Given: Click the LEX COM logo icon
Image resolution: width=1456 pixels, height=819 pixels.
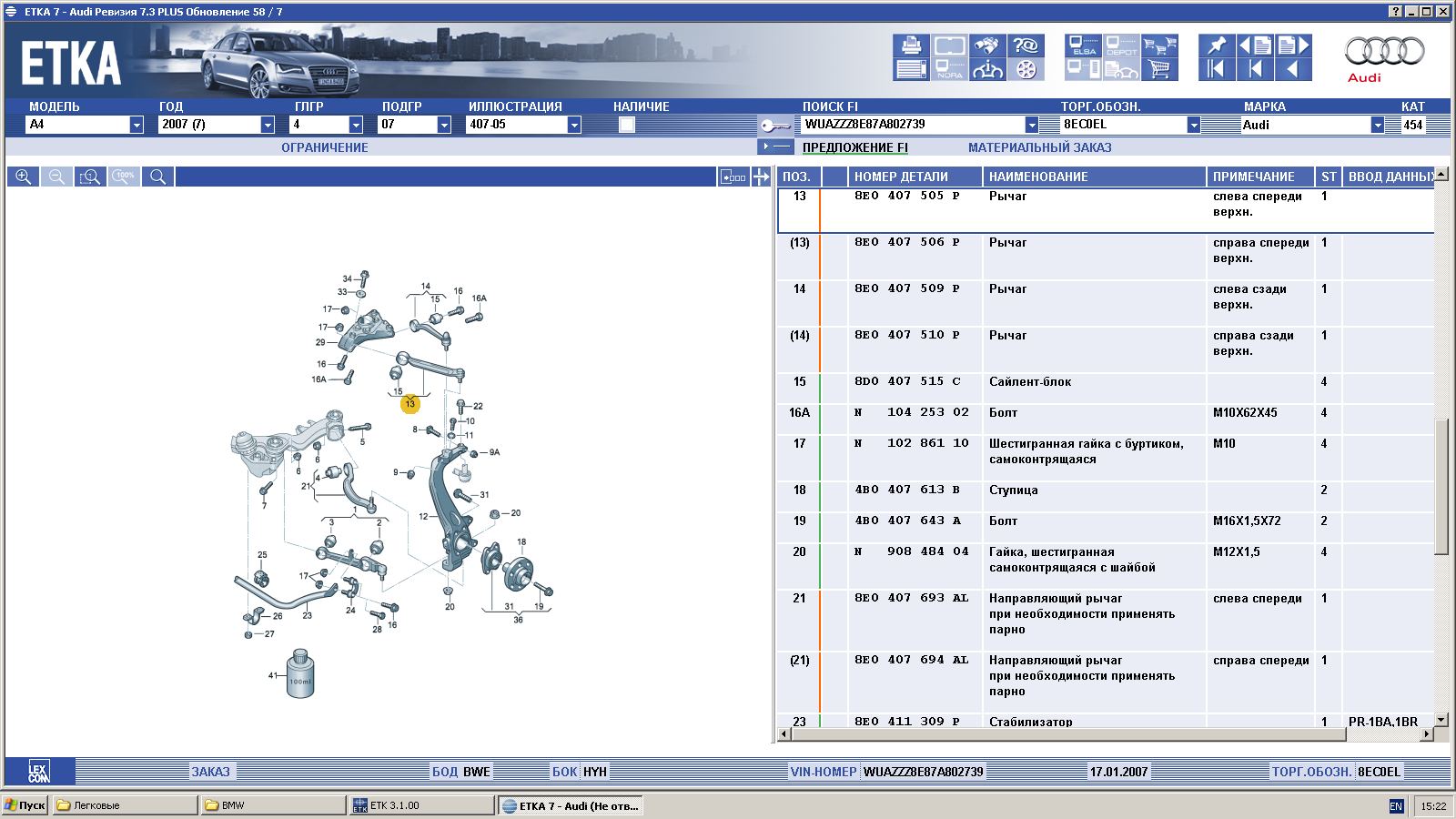Looking at the screenshot, I should [x=38, y=772].
